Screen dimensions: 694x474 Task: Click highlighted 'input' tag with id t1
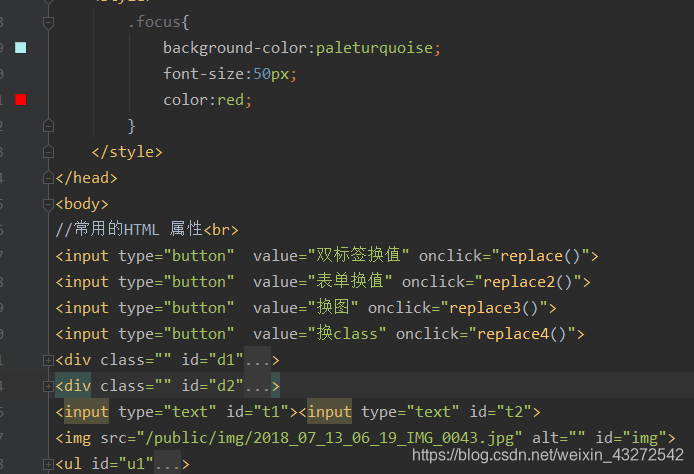point(86,412)
